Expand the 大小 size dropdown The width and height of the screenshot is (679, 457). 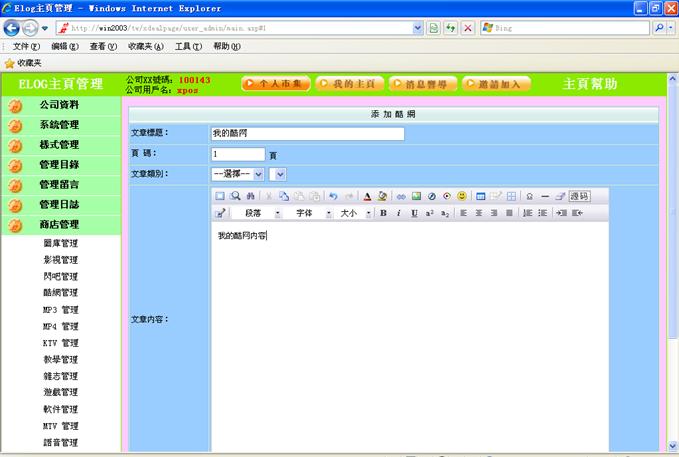click(354, 213)
